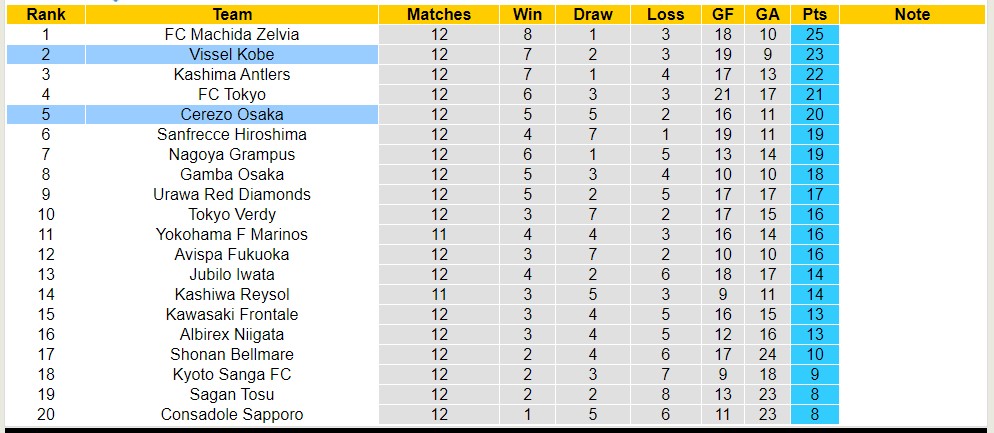Screen dimensions: 994x433
Task: Click the Matches column header
Action: pyautogui.click(x=439, y=14)
